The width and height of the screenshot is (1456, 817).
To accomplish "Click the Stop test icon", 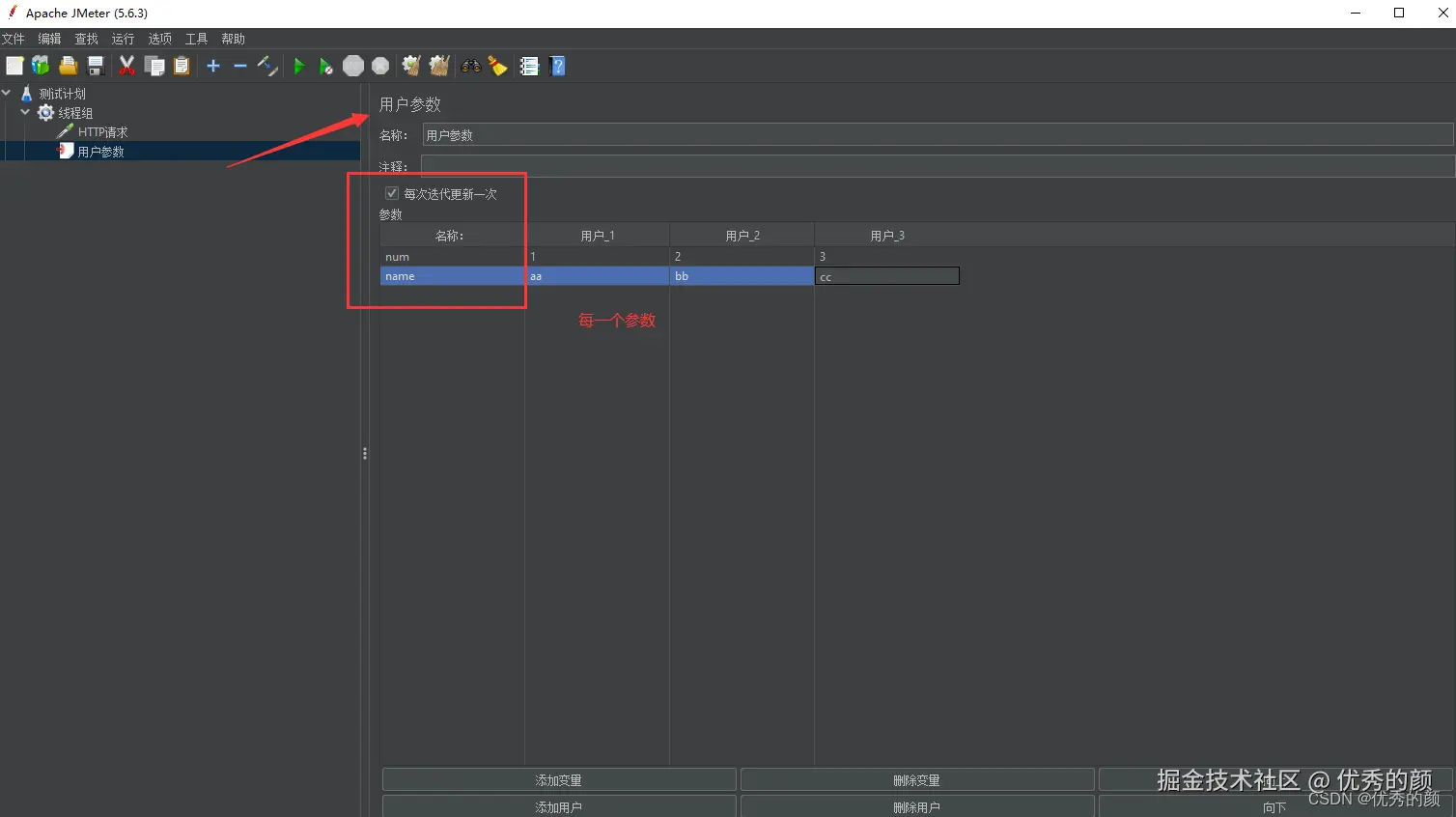I will (x=353, y=66).
